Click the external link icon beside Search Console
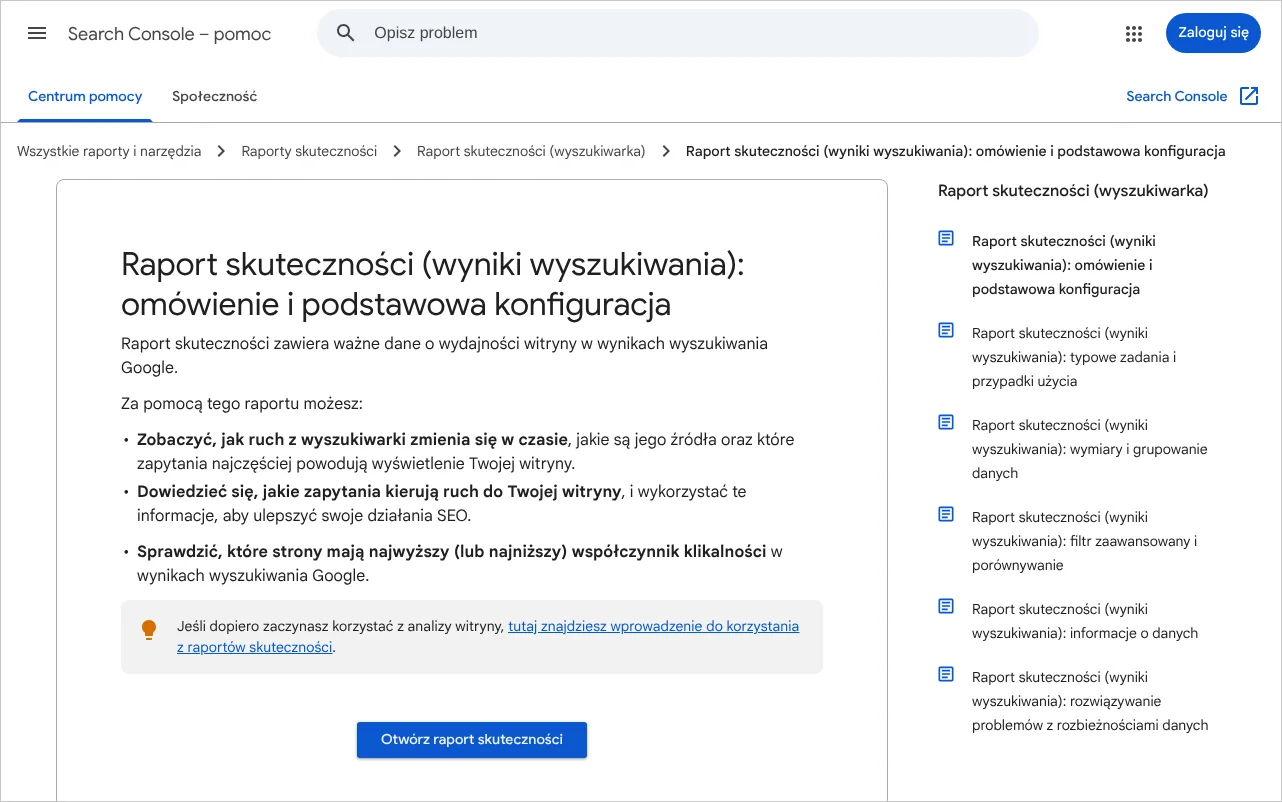This screenshot has height=802, width=1282. (x=1249, y=96)
